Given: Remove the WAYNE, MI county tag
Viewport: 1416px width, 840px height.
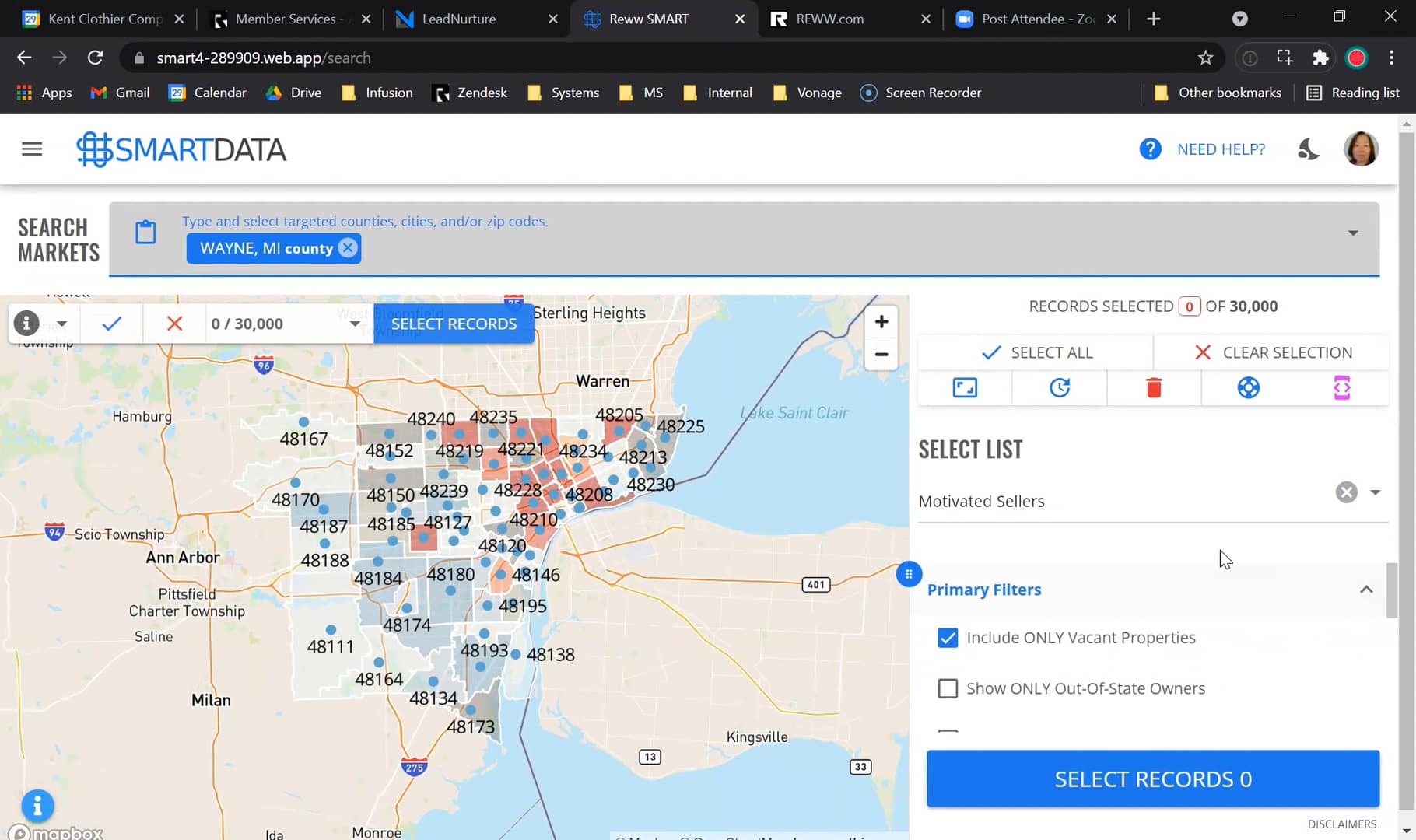Looking at the screenshot, I should pos(347,248).
